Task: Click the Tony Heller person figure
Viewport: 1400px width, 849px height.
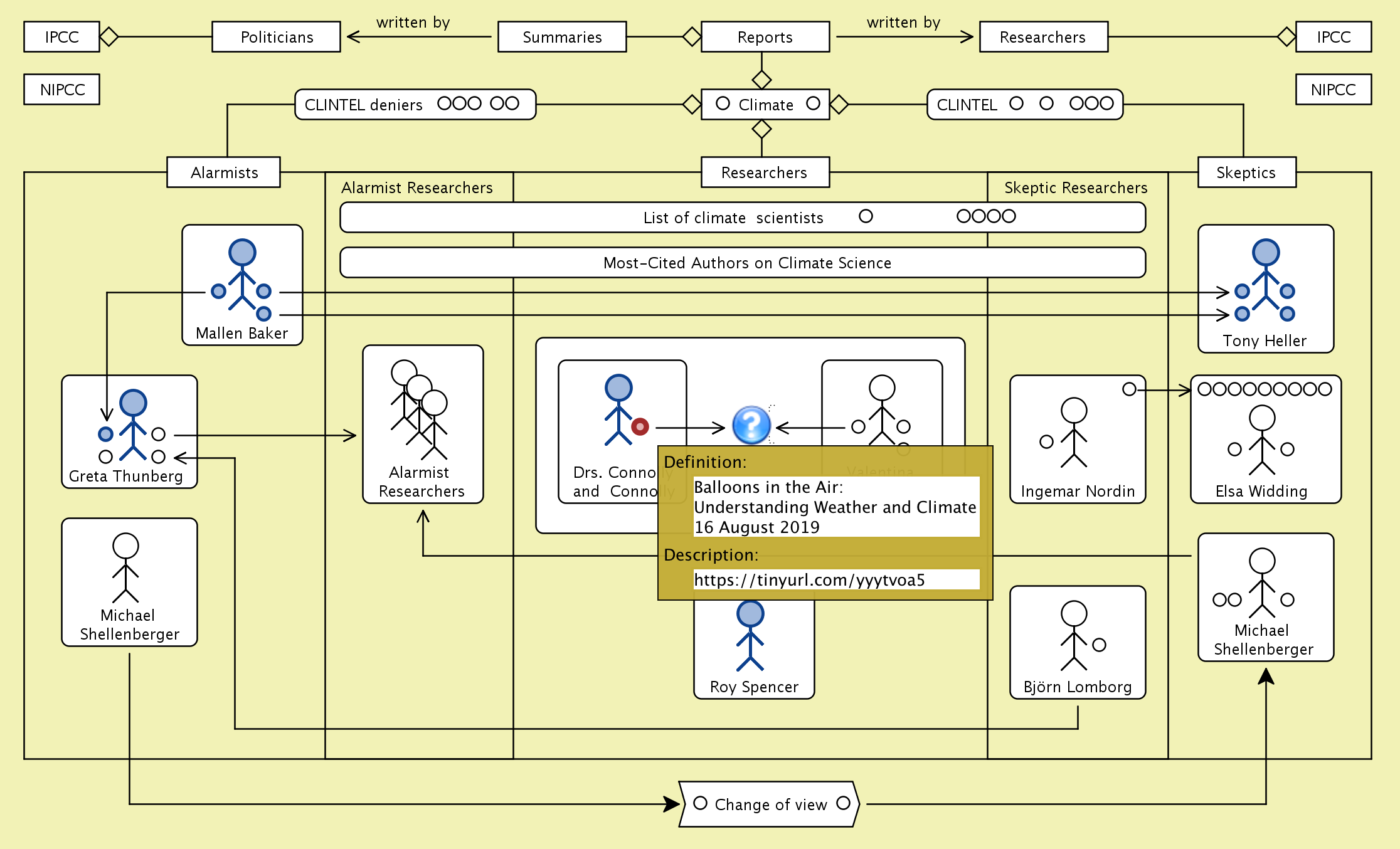Action: (1265, 274)
